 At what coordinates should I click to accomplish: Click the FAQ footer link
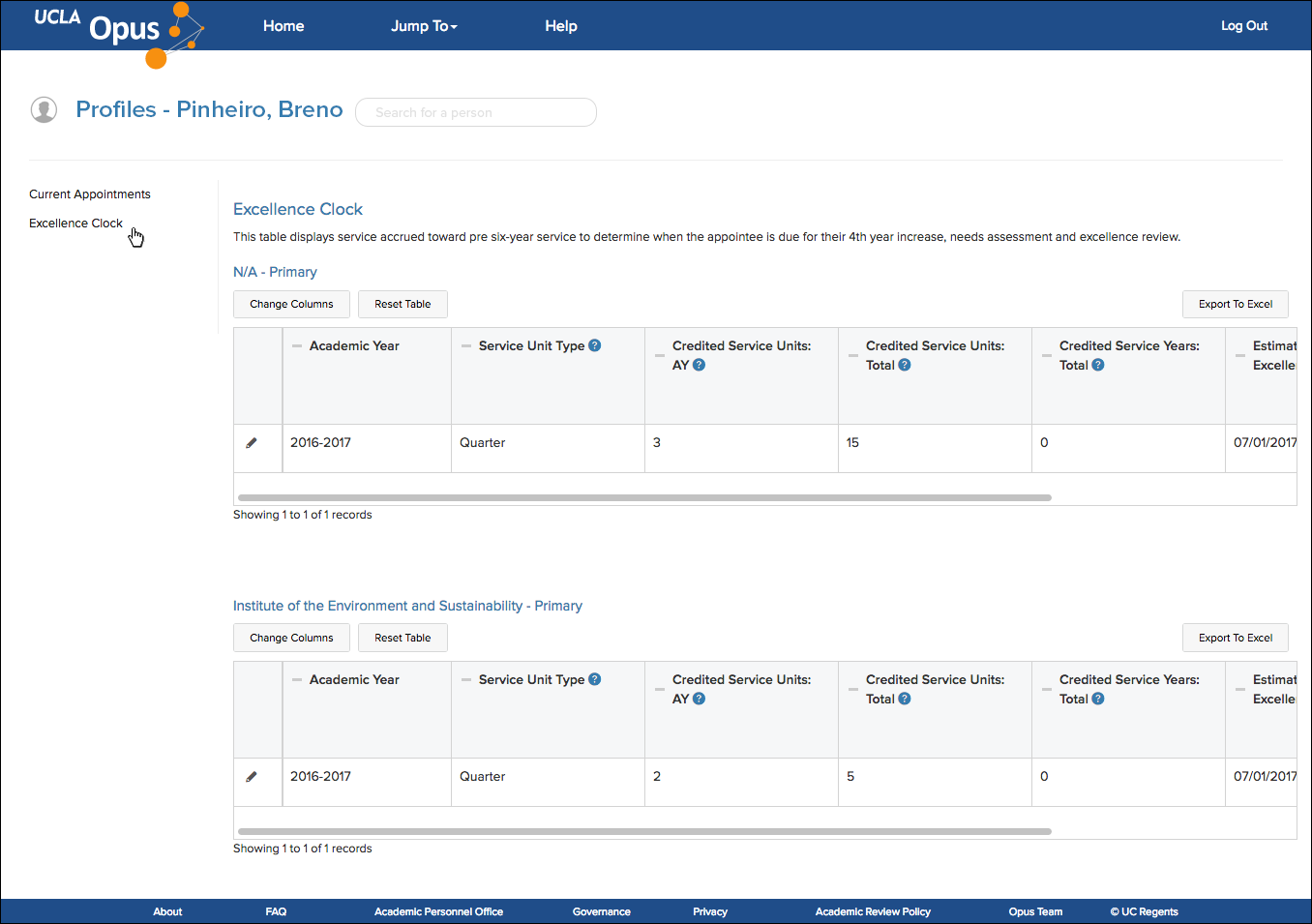(x=276, y=911)
